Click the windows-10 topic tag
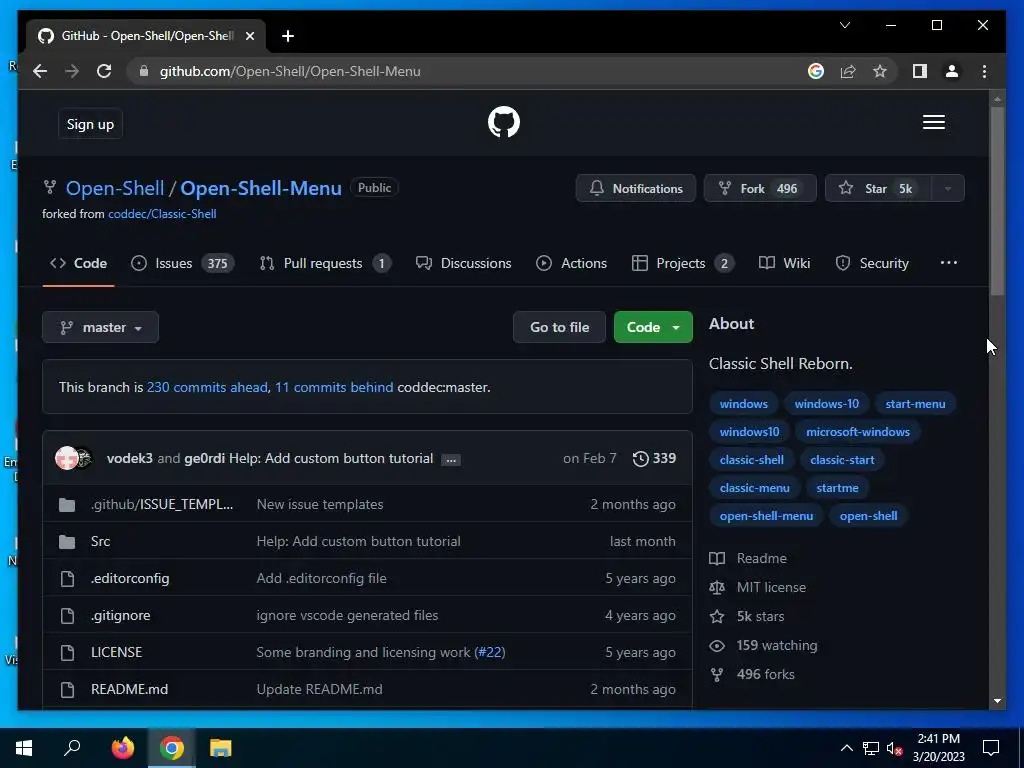Viewport: 1024px width, 768px height. (827, 404)
